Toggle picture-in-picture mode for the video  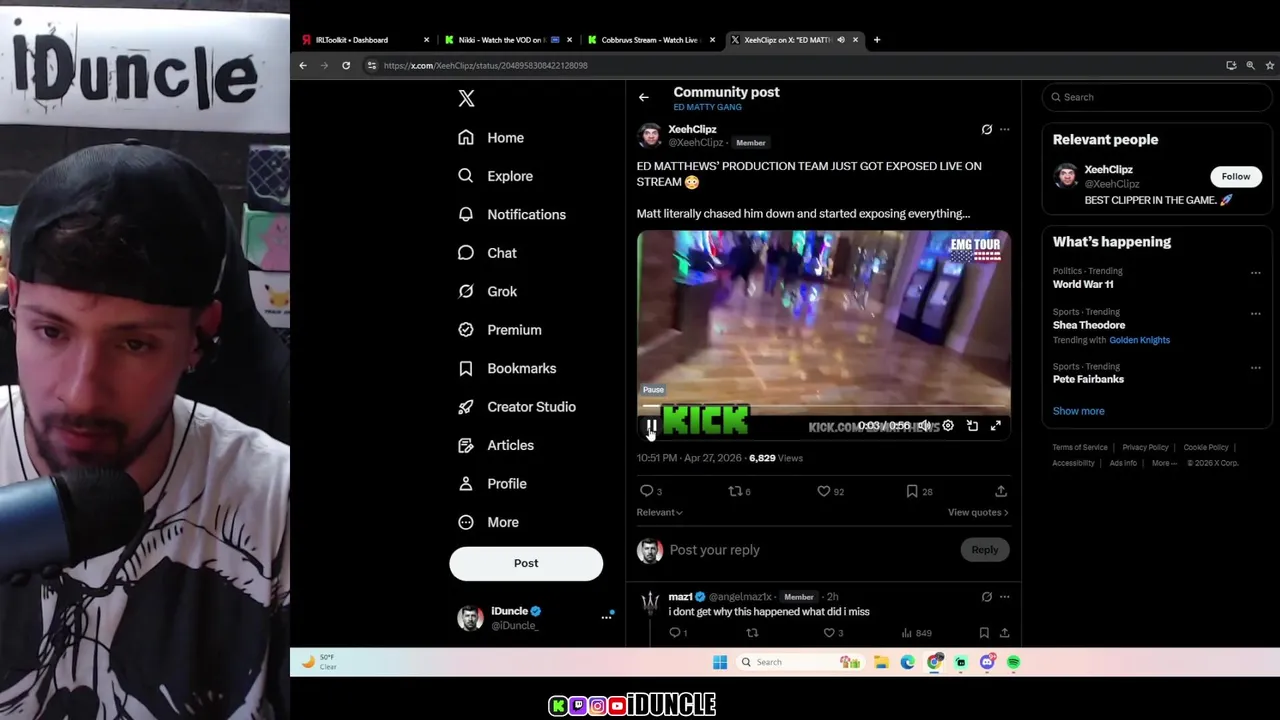[x=972, y=426]
